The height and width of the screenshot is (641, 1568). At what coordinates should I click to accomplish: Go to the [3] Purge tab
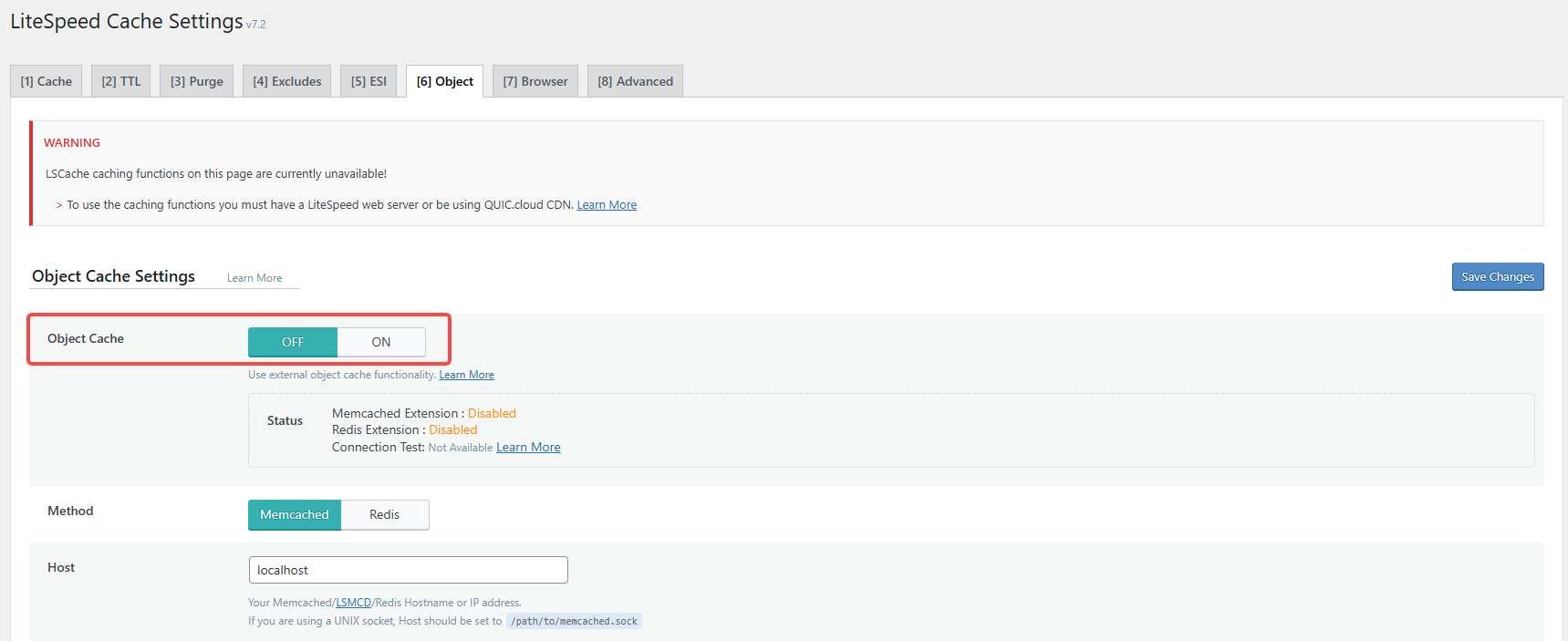[x=197, y=81]
